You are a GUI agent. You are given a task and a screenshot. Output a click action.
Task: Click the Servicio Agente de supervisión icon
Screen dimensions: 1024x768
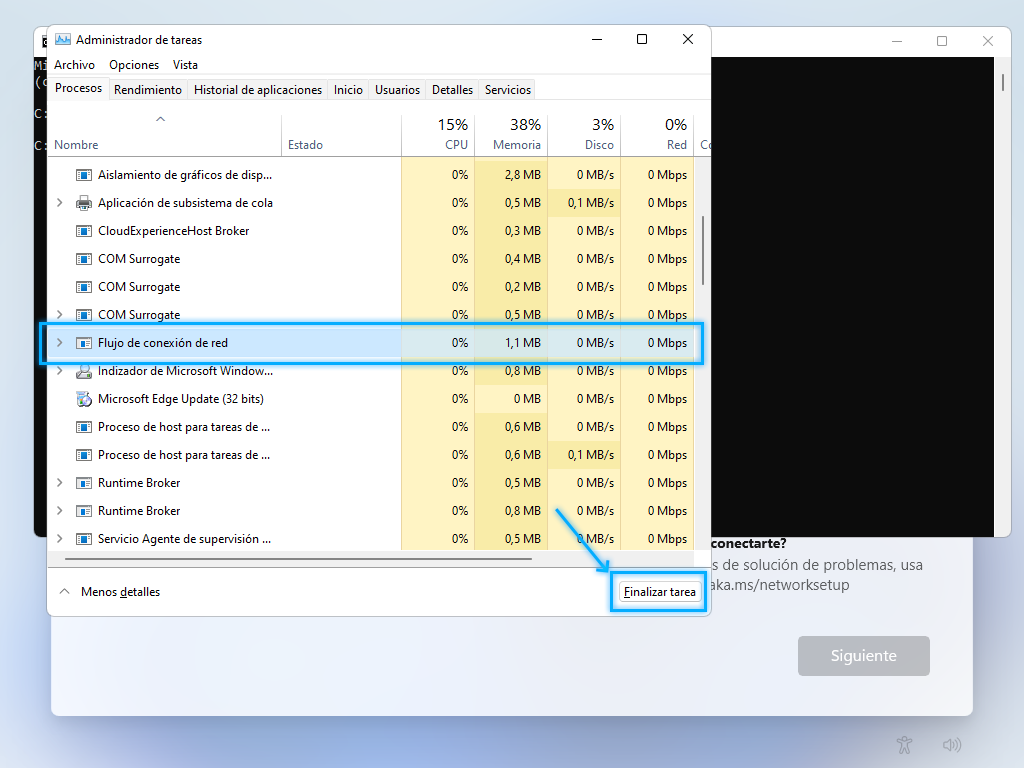click(84, 539)
